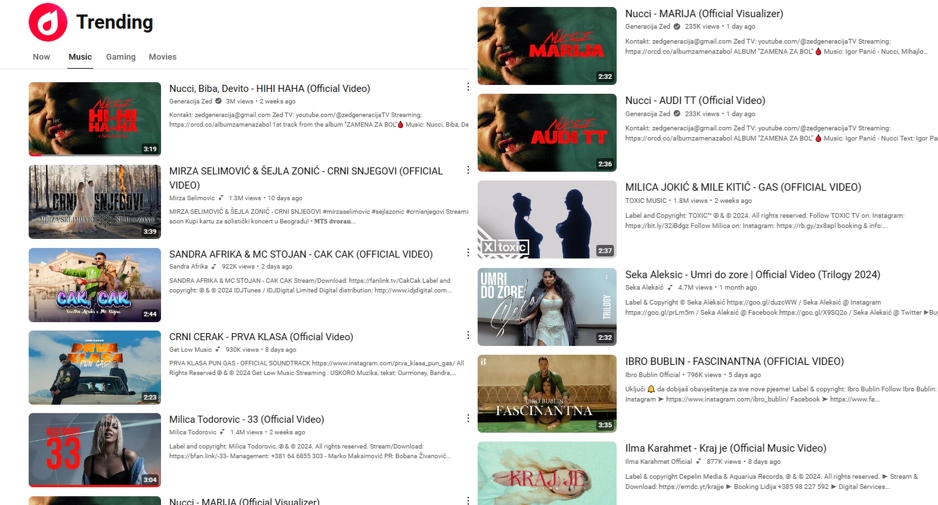Screen dimensions: 938x505
Task: Open title Milica Todorovic - 33 (Official Video)
Action: point(246,419)
